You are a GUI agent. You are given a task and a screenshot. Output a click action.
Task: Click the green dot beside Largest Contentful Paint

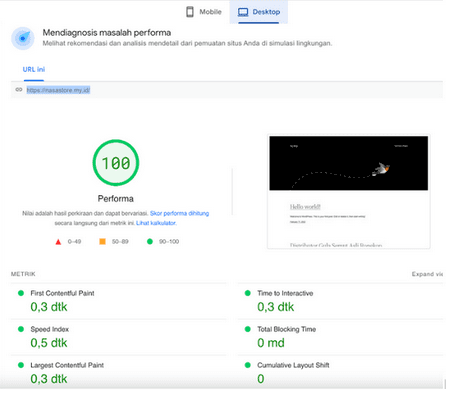pyautogui.click(x=21, y=365)
